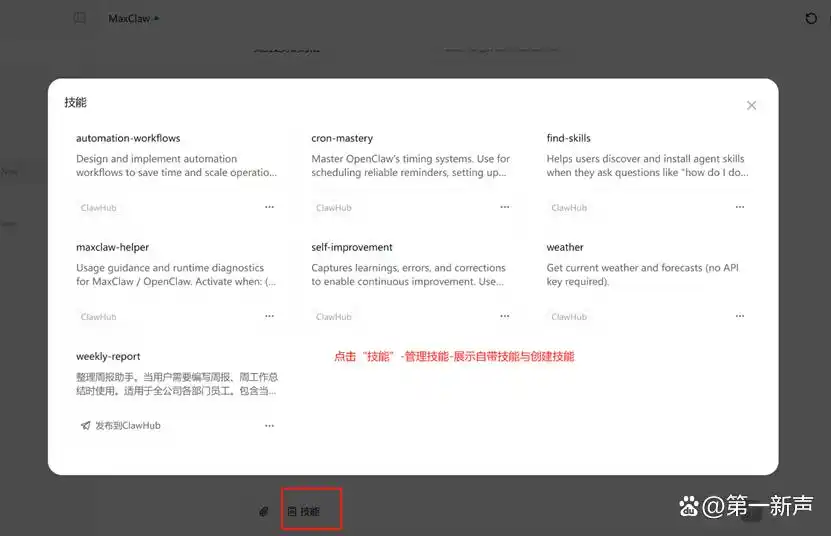Click ClawHub tag under automation-workflows
The image size is (831, 536).
tap(99, 208)
